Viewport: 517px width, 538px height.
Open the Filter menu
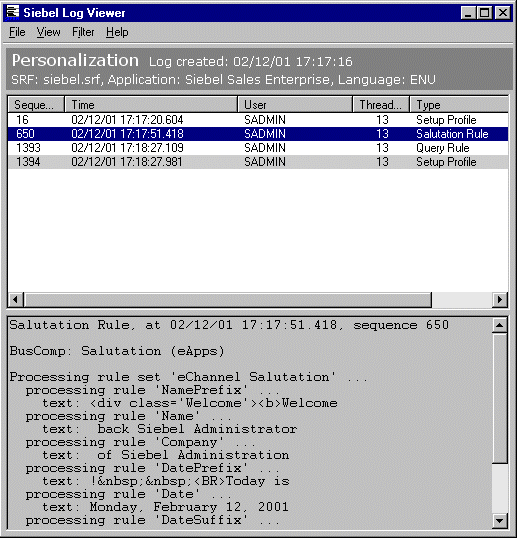83,32
